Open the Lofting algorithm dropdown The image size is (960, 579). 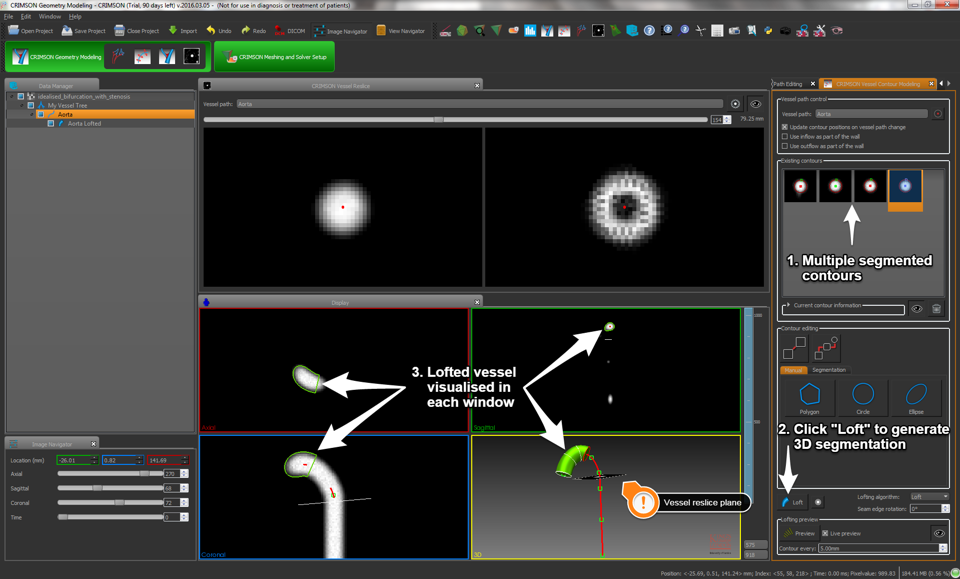[928, 497]
